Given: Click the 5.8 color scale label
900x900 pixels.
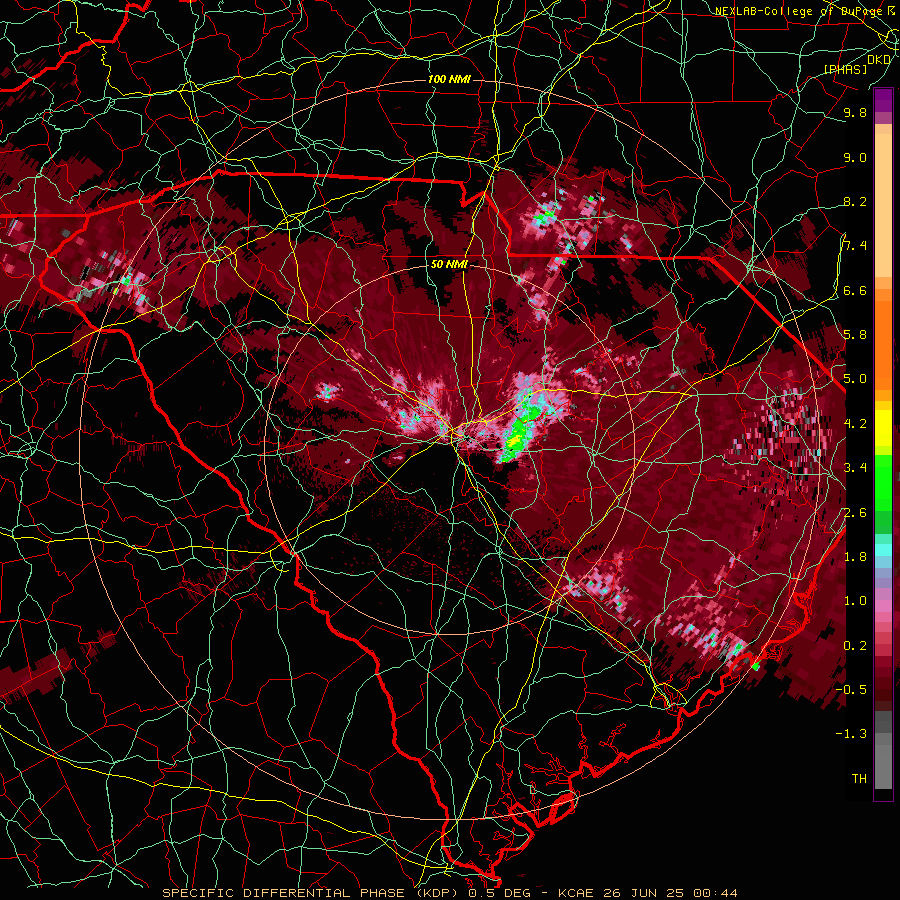Looking at the screenshot, I should (855, 334).
